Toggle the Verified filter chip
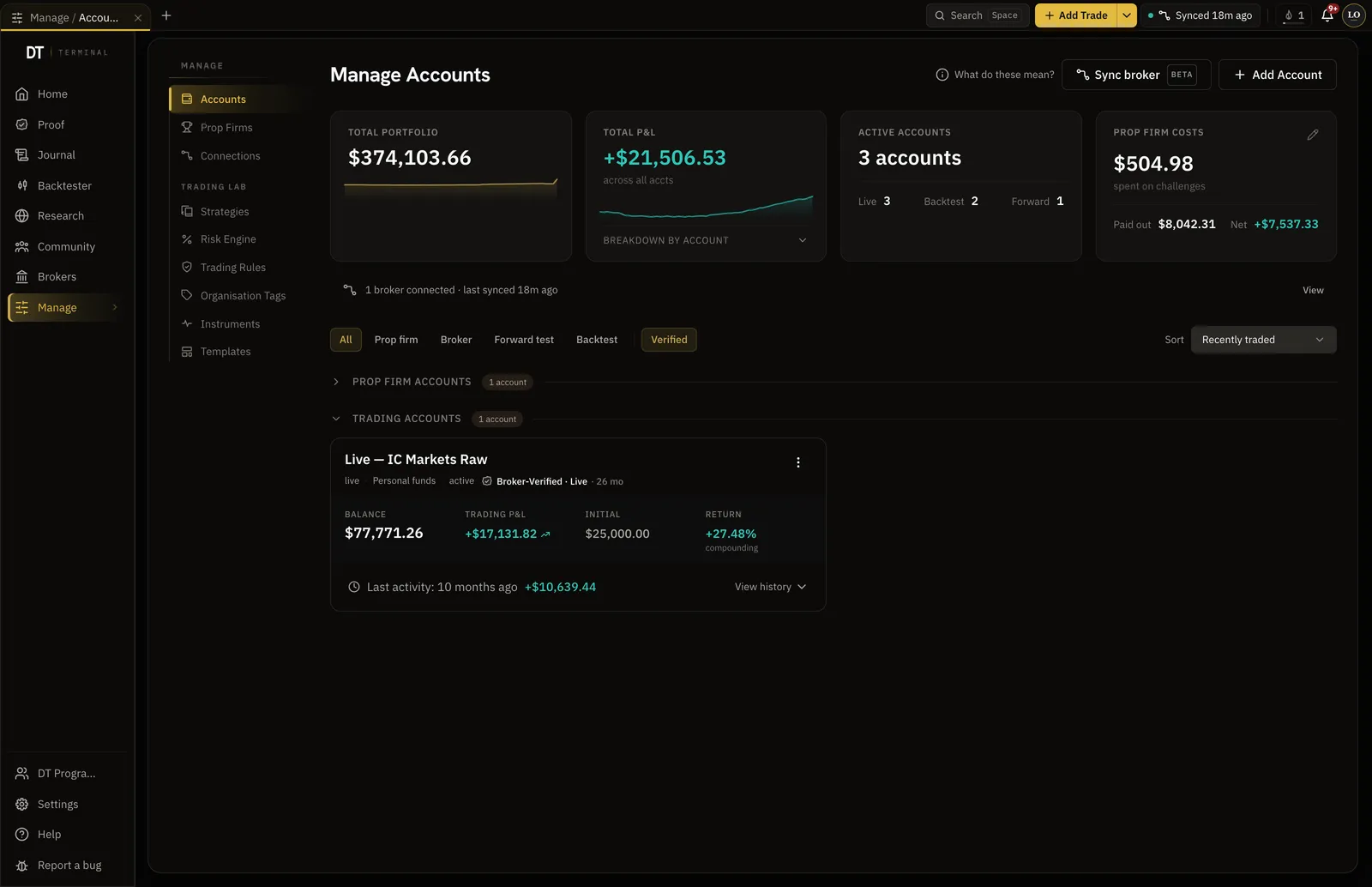The image size is (1372, 887). click(x=669, y=340)
